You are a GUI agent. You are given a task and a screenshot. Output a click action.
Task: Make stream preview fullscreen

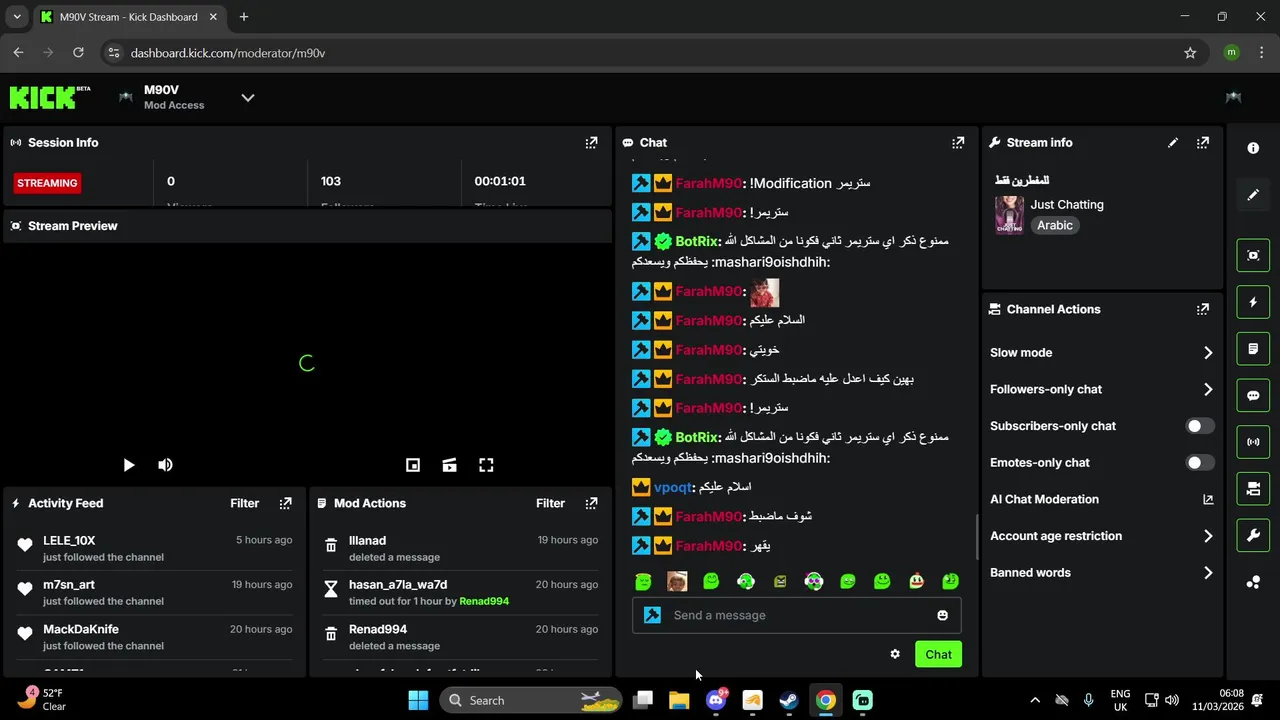tap(486, 465)
